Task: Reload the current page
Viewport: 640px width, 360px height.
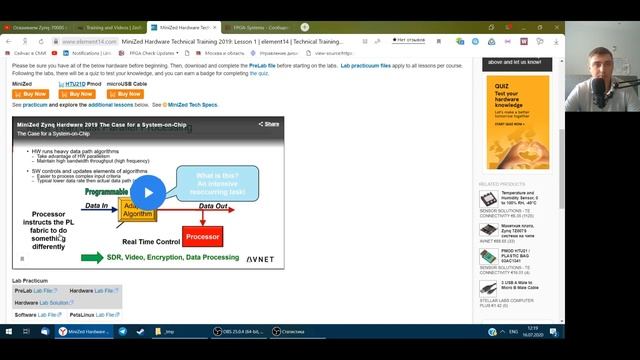Action: [x=41, y=41]
